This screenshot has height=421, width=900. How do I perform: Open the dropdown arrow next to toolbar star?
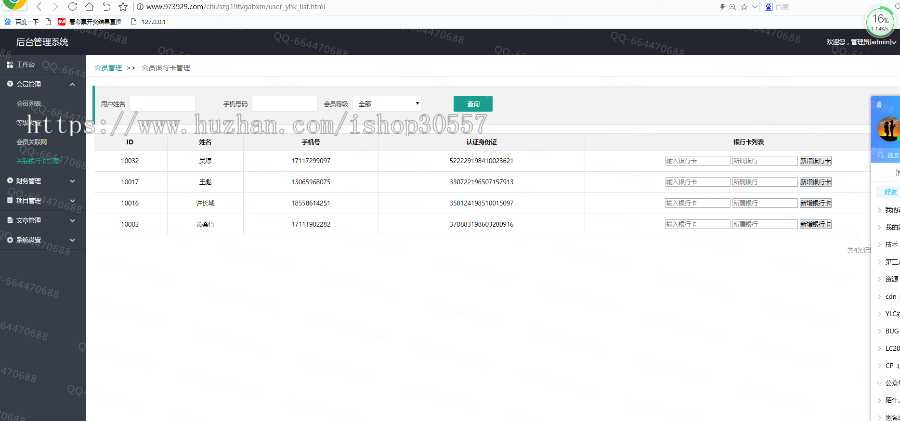click(754, 7)
